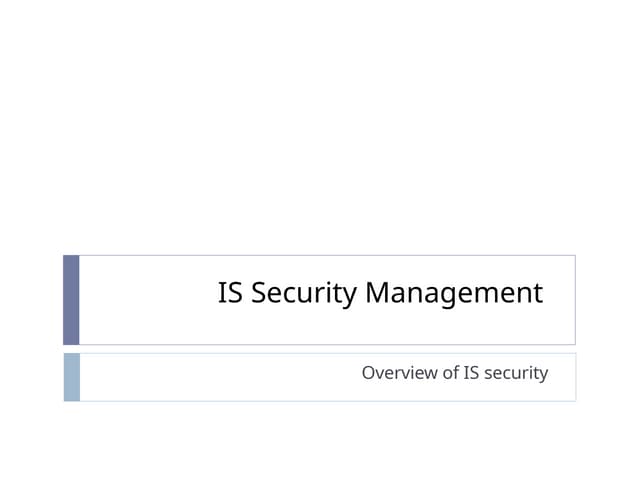Select the light blue subtitle accent bar
The width and height of the screenshot is (640, 480).
(71, 377)
